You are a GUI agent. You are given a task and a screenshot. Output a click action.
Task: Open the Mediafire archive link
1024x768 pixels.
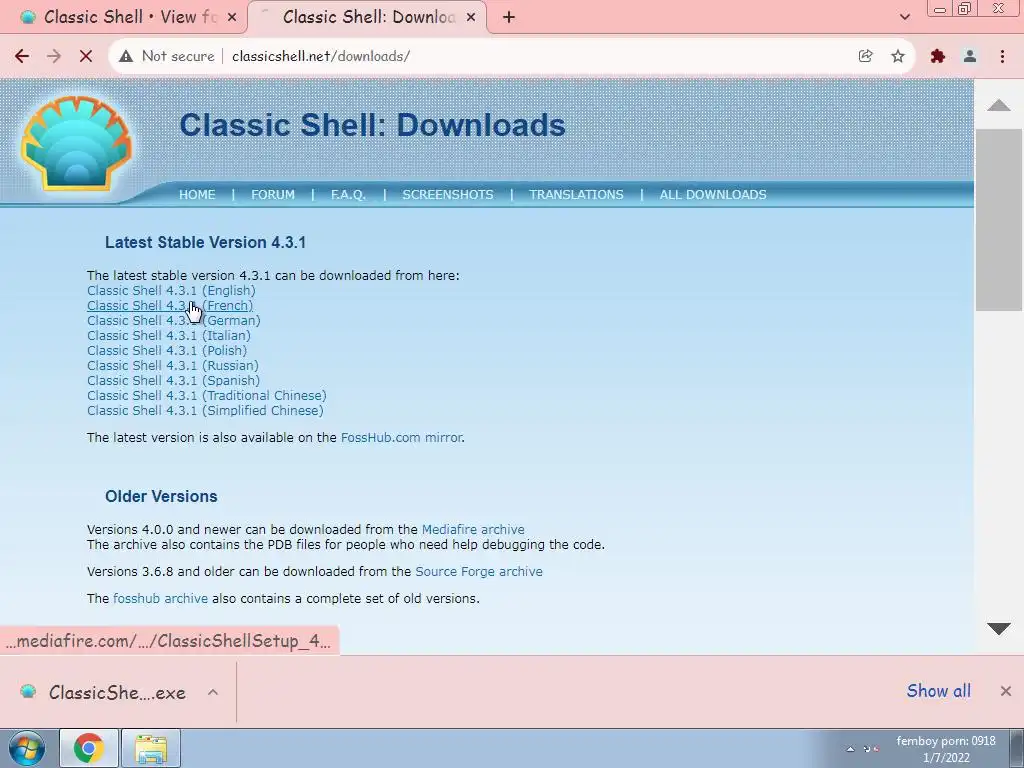[x=473, y=530]
